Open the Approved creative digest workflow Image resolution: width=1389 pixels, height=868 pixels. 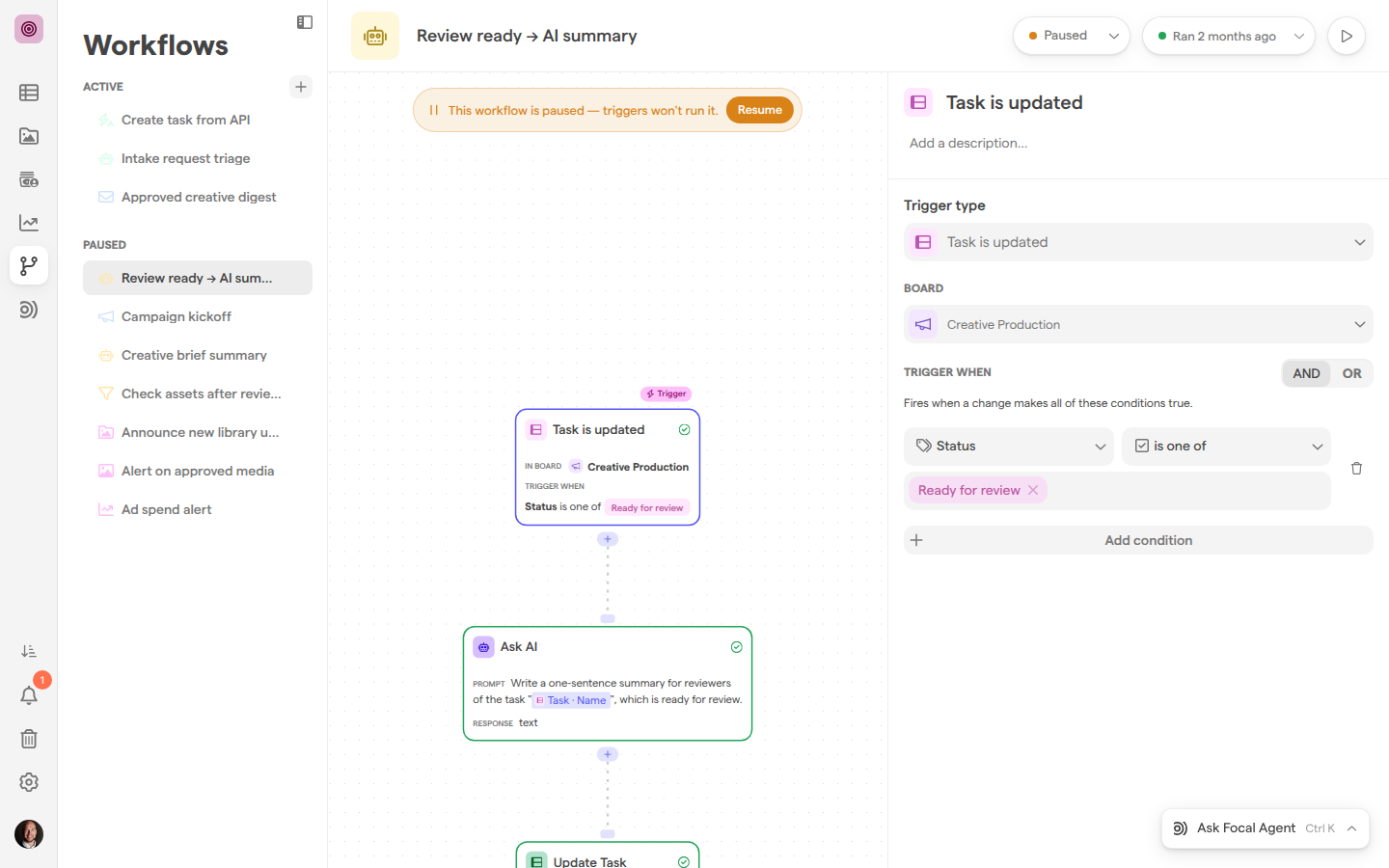pyautogui.click(x=198, y=197)
